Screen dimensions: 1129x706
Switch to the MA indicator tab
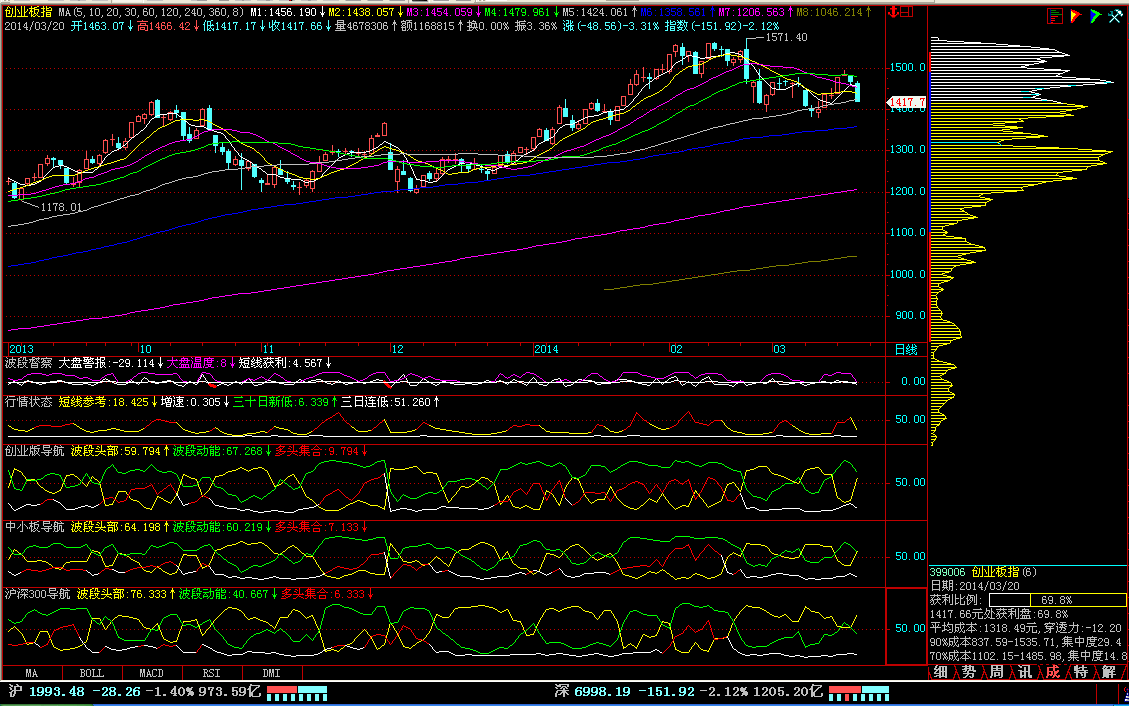(31, 674)
